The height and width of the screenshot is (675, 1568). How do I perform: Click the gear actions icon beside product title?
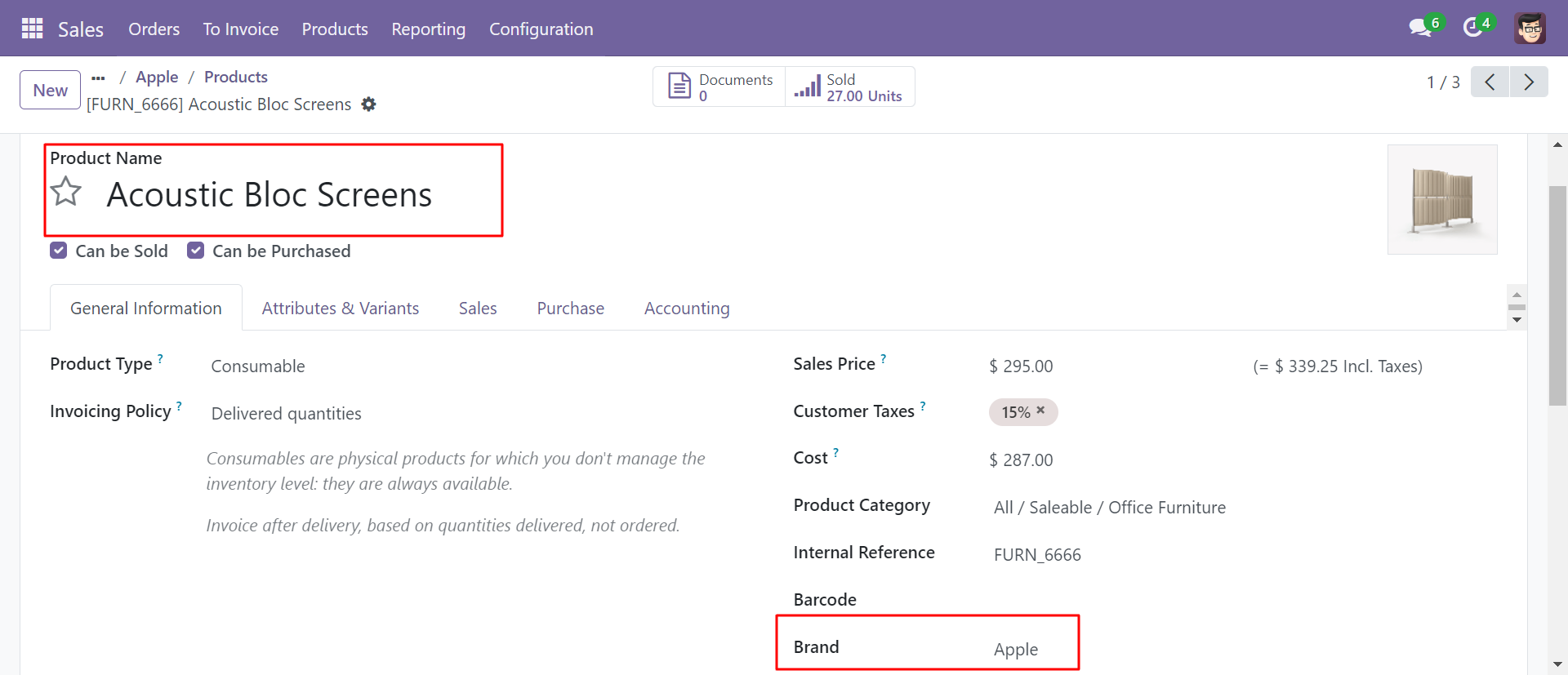point(369,104)
